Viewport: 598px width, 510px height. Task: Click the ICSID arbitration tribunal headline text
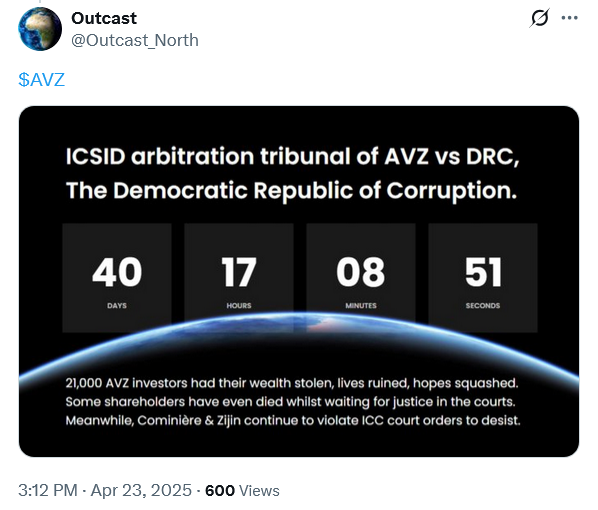(x=293, y=156)
